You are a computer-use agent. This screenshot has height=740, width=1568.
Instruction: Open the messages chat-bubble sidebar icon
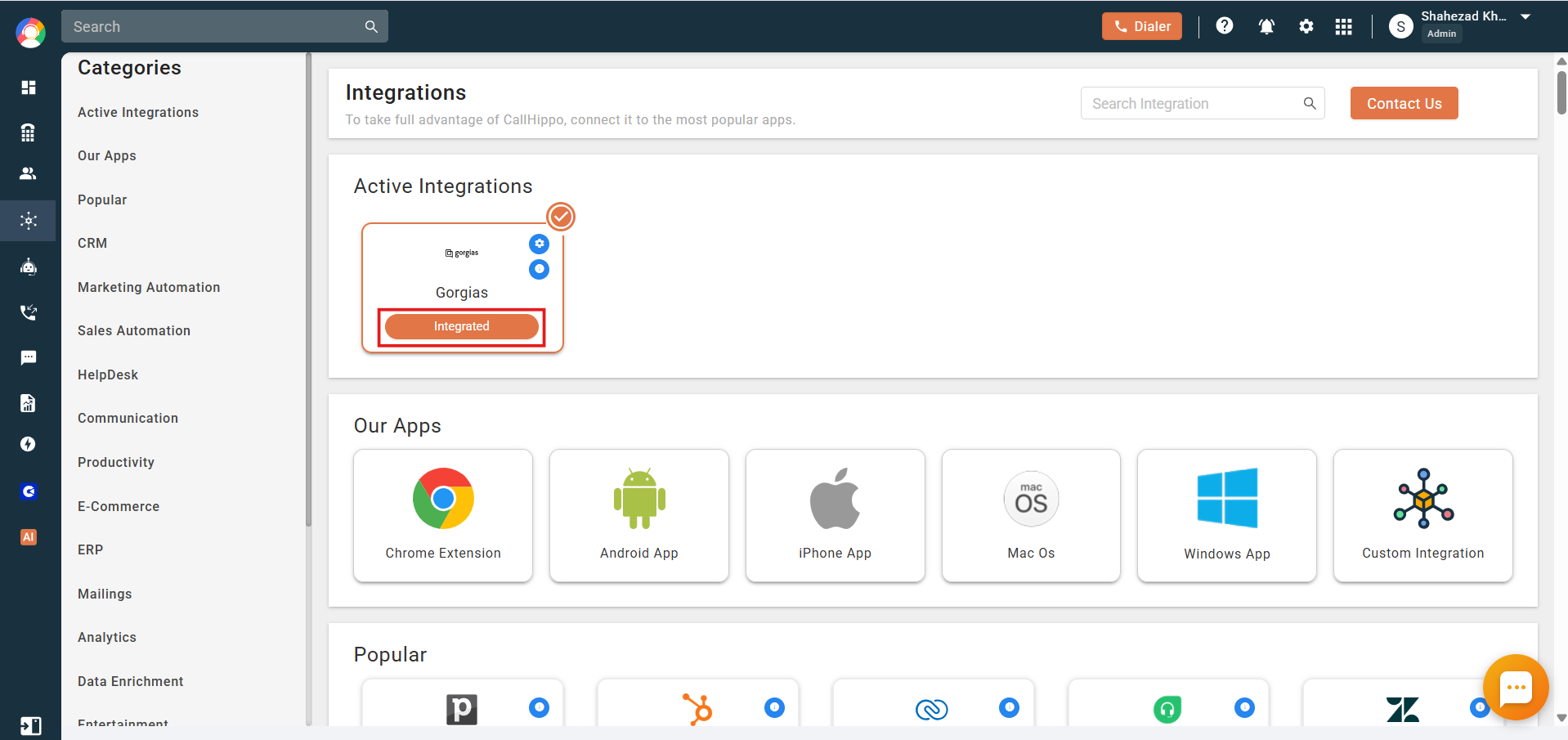29,357
